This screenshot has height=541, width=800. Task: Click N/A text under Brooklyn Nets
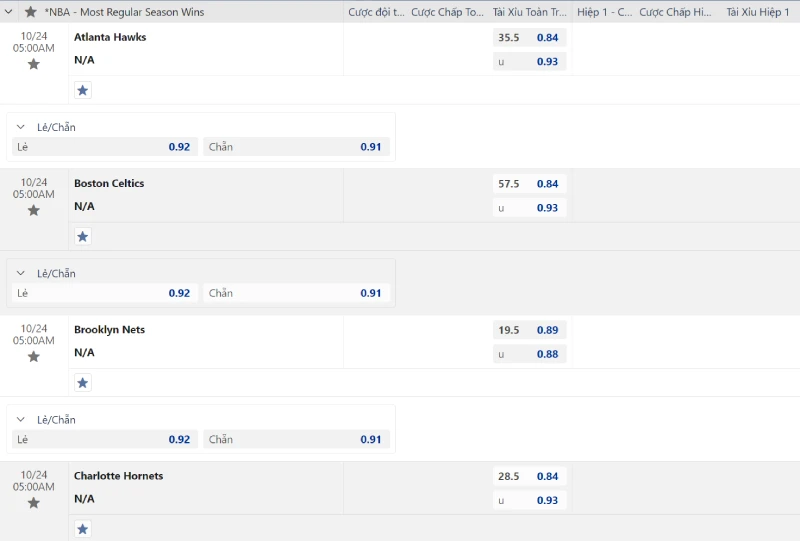[84, 353]
